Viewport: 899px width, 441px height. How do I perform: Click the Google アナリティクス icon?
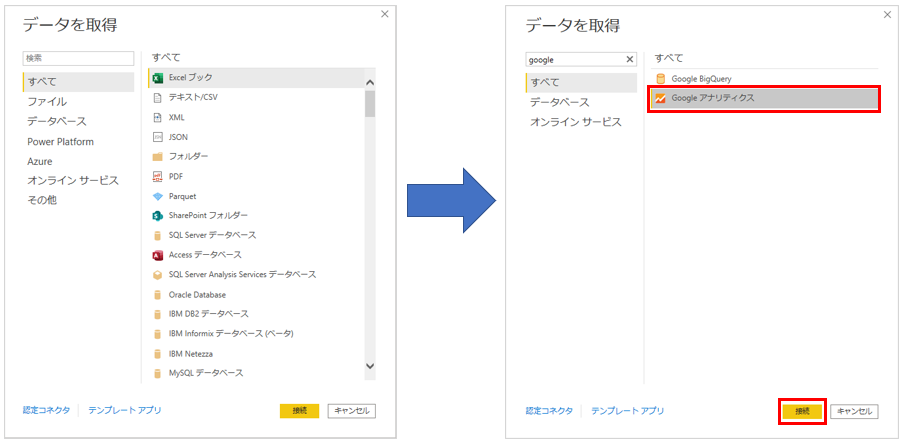coord(660,99)
